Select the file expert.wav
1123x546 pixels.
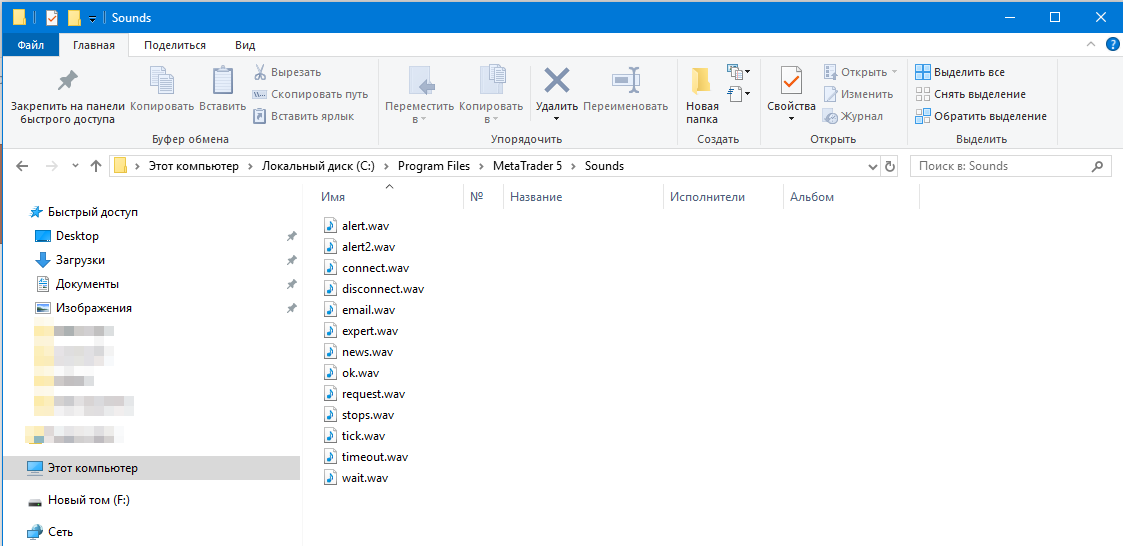[370, 331]
